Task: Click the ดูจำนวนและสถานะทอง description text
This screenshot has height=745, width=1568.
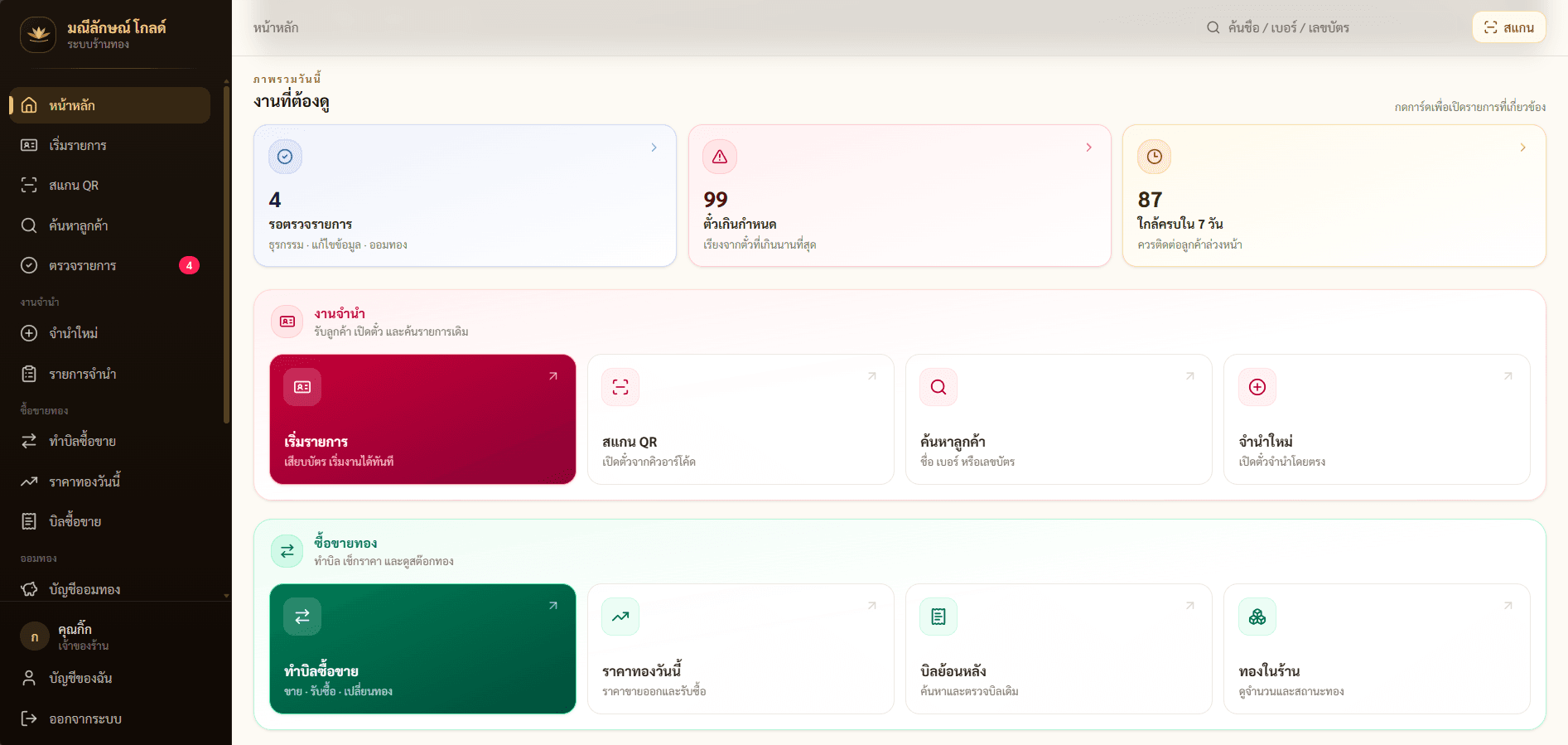Action: click(x=1291, y=691)
